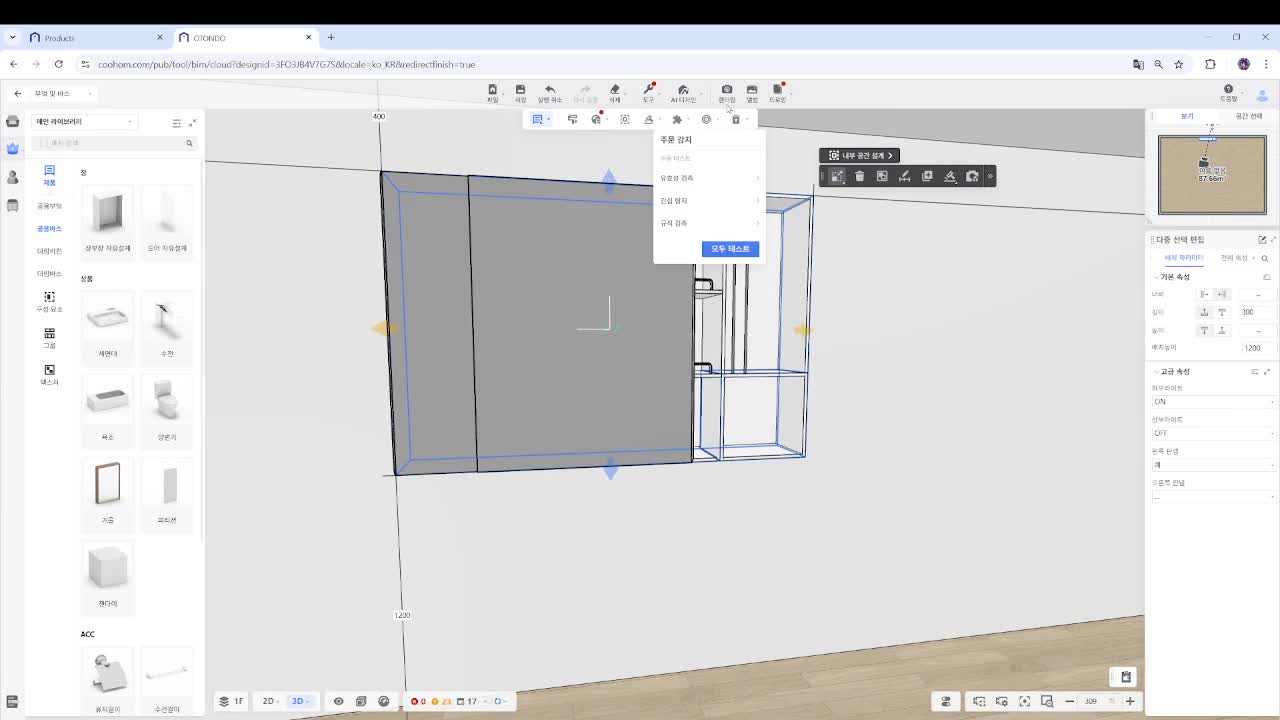Open the 하부라이트 ON dropdown
Screen dimensions: 1280x720
coord(1213,402)
